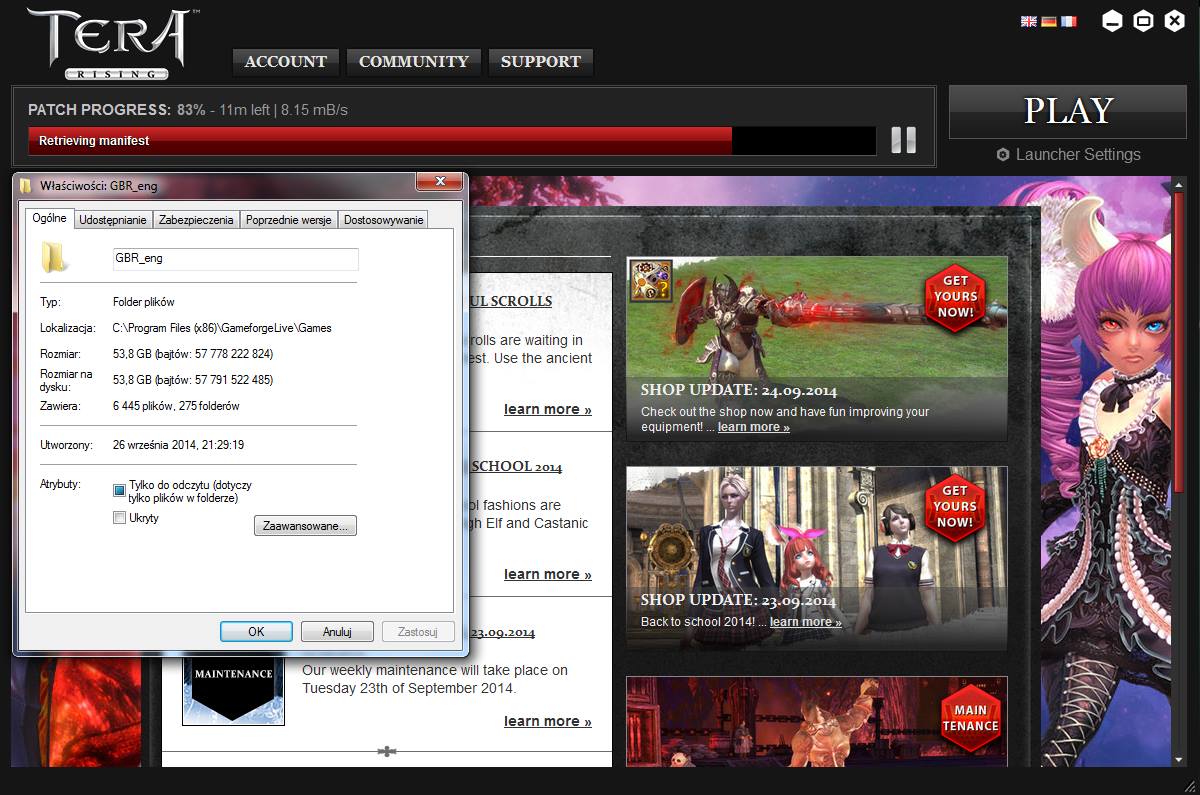Click the shop item icon on top banner
Image resolution: width=1200 pixels, height=795 pixels.
tap(650, 281)
